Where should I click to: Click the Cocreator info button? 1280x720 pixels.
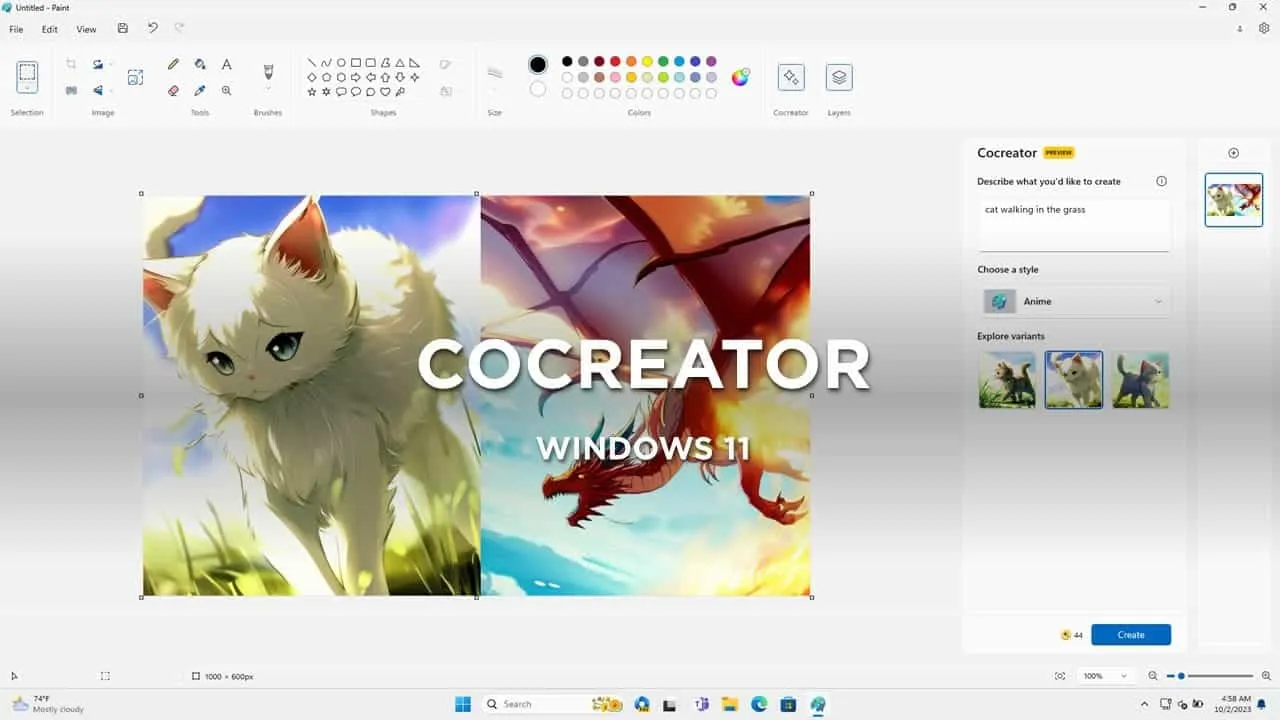click(x=1161, y=181)
